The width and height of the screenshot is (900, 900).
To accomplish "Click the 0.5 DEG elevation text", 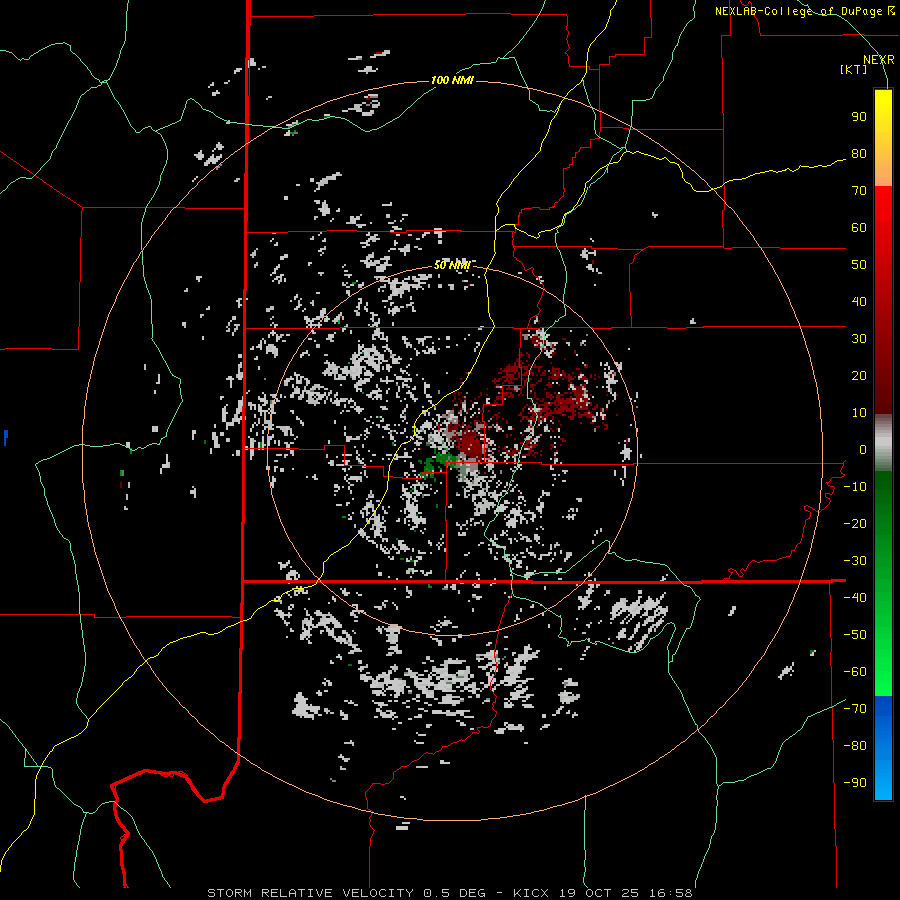I will click(x=454, y=893).
